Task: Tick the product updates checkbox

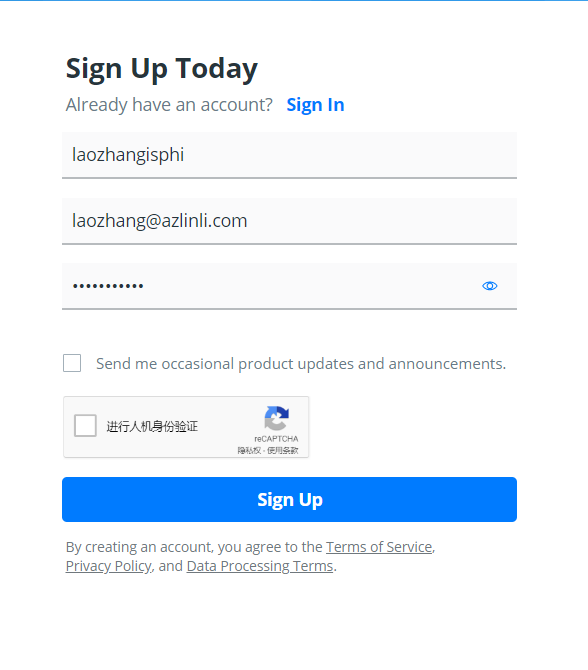Action: click(72, 363)
